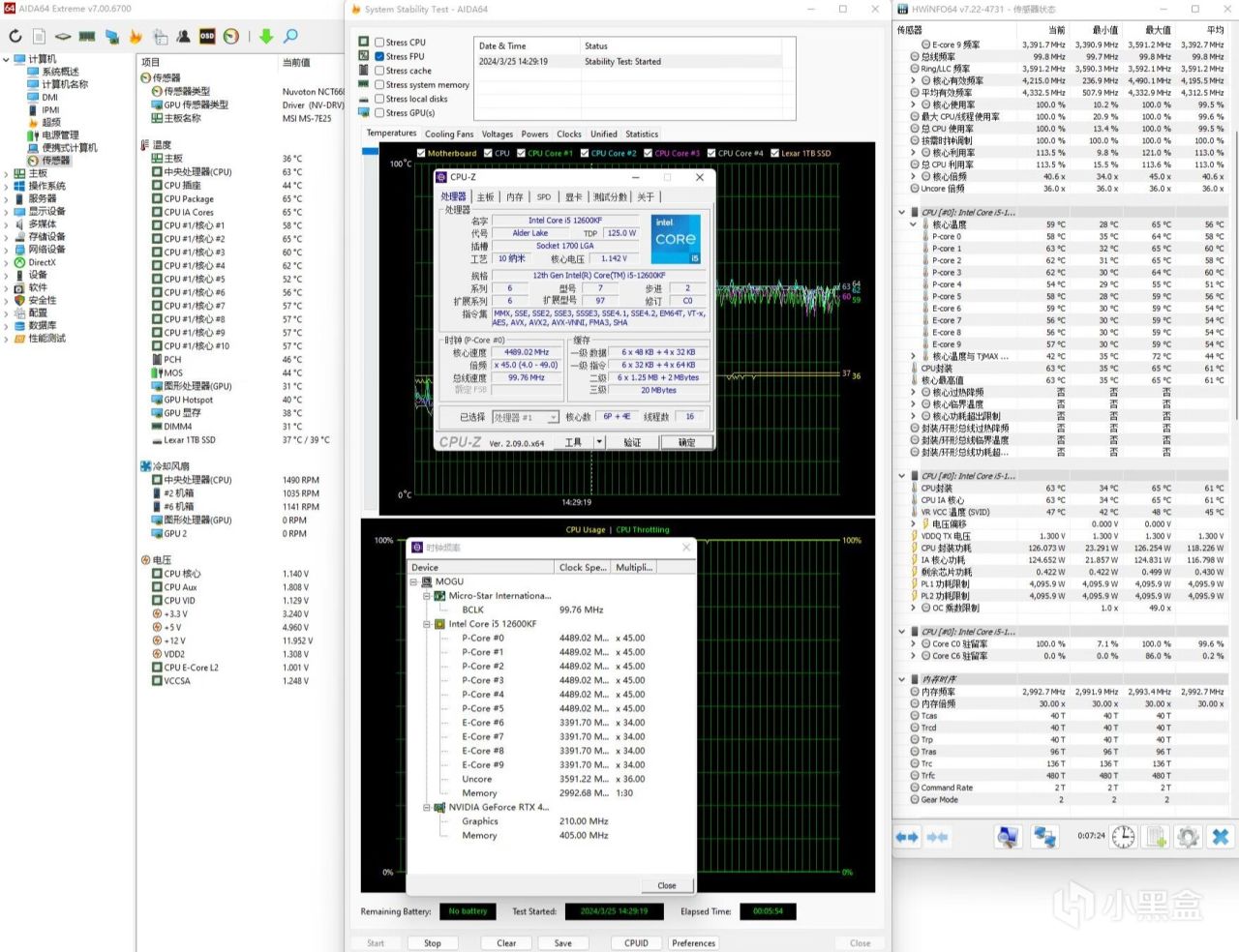Click the Preferences button
1239x952 pixels.
pos(693,943)
